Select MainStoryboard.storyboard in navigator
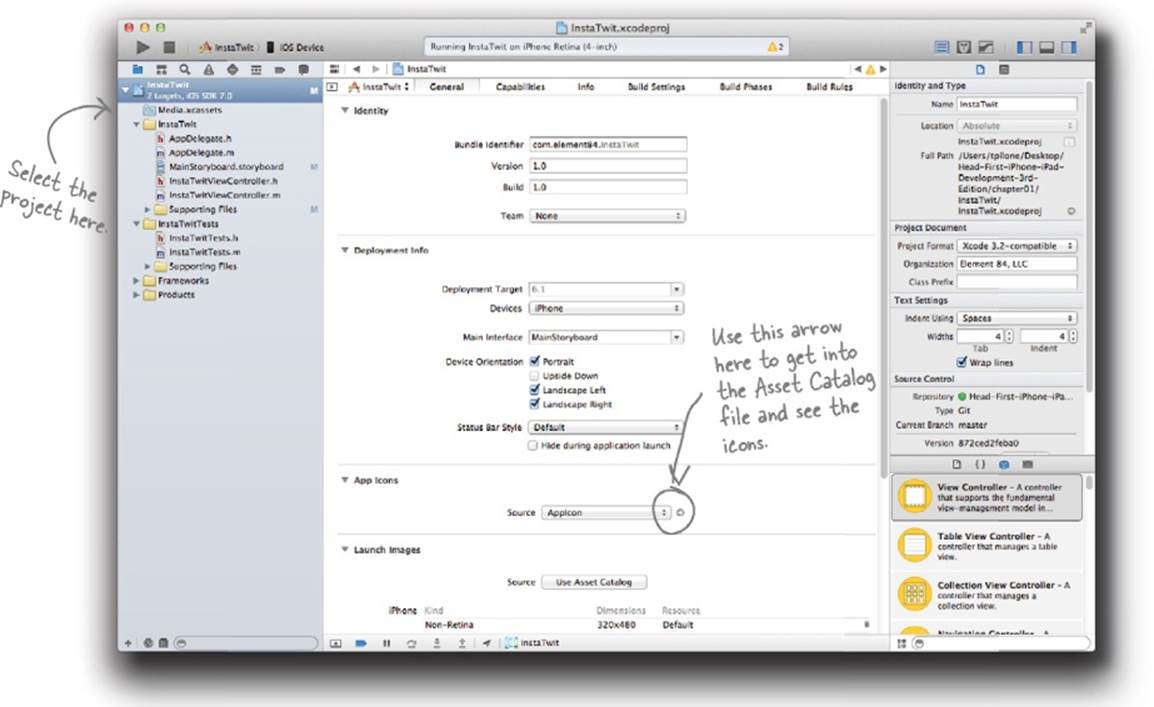 (x=226, y=167)
